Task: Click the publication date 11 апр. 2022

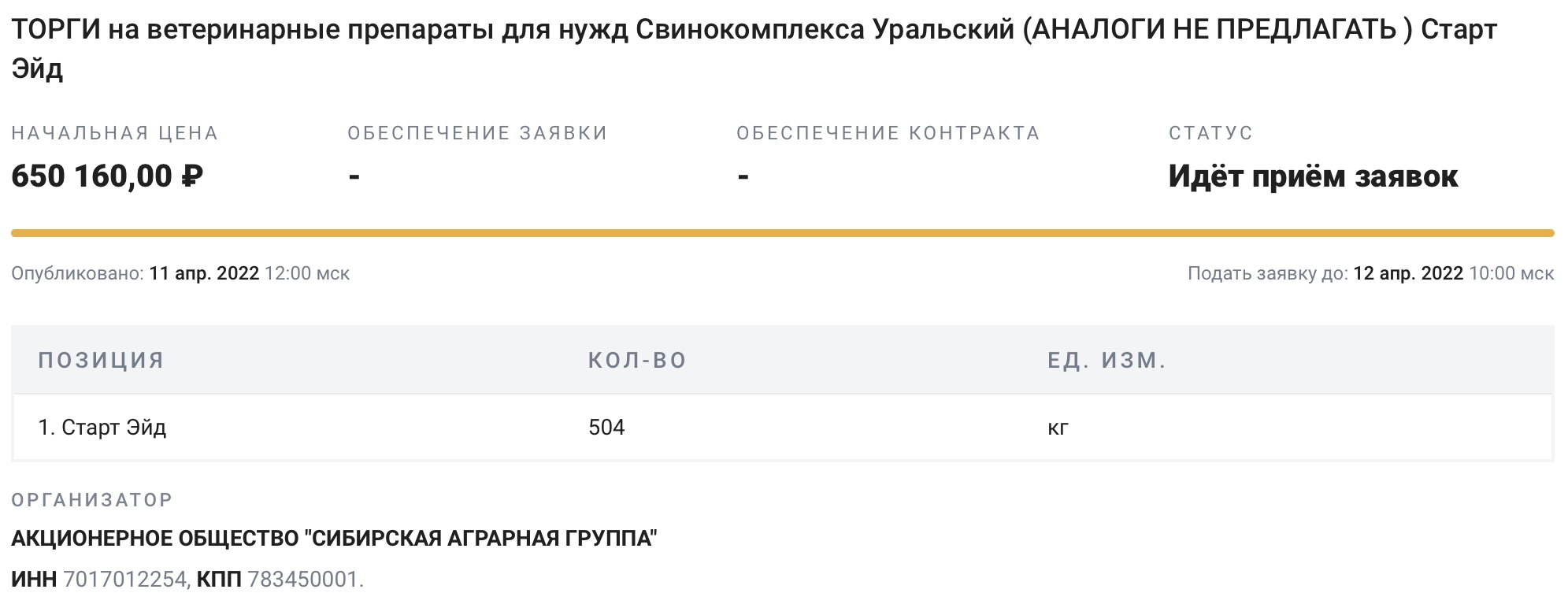Action: click(x=204, y=273)
